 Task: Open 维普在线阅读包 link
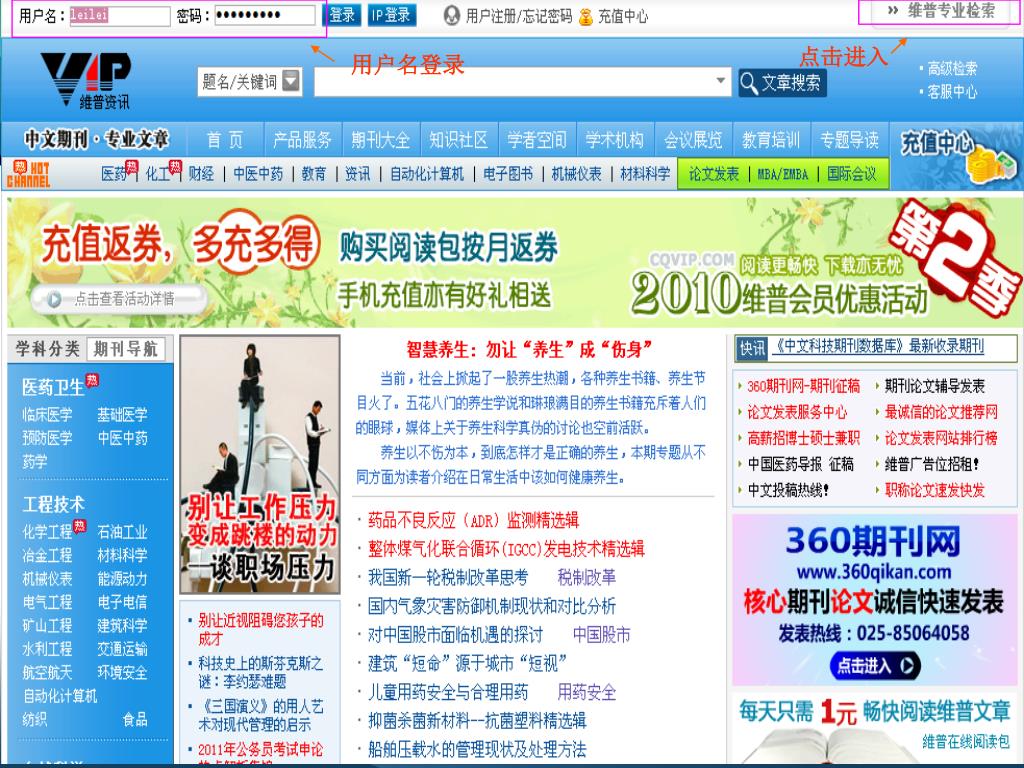click(x=966, y=741)
